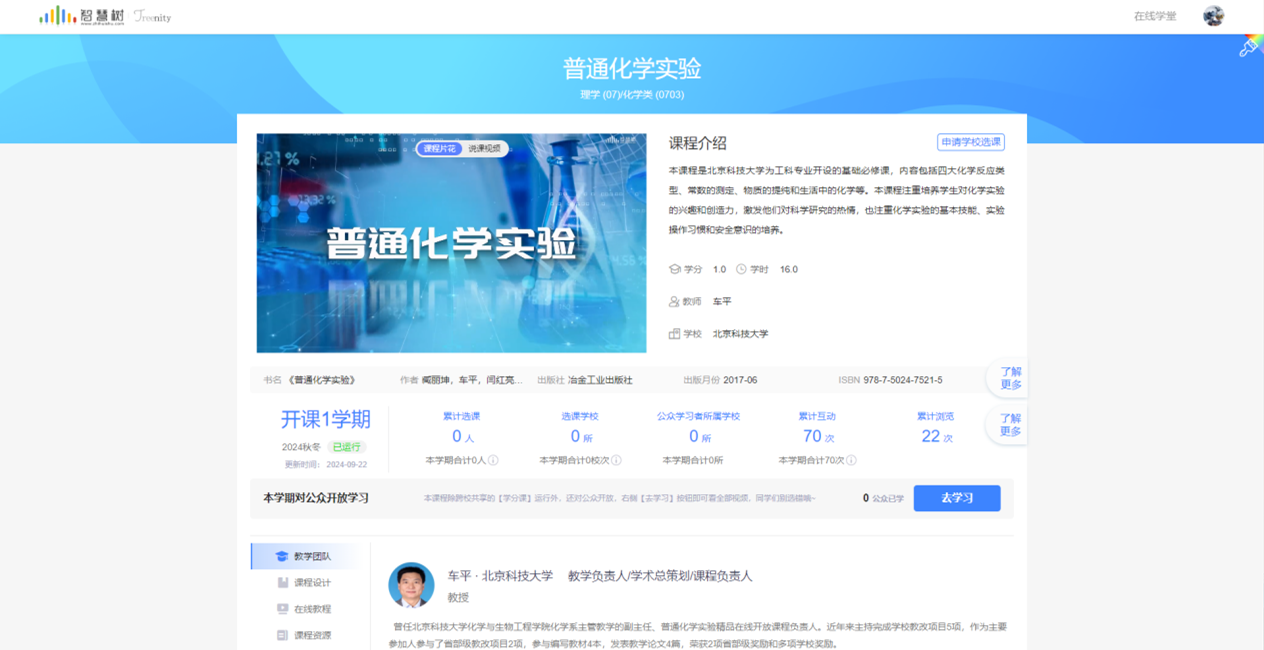Click info icon beside 本学期合计0人
The width and height of the screenshot is (1264, 650).
click(493, 461)
